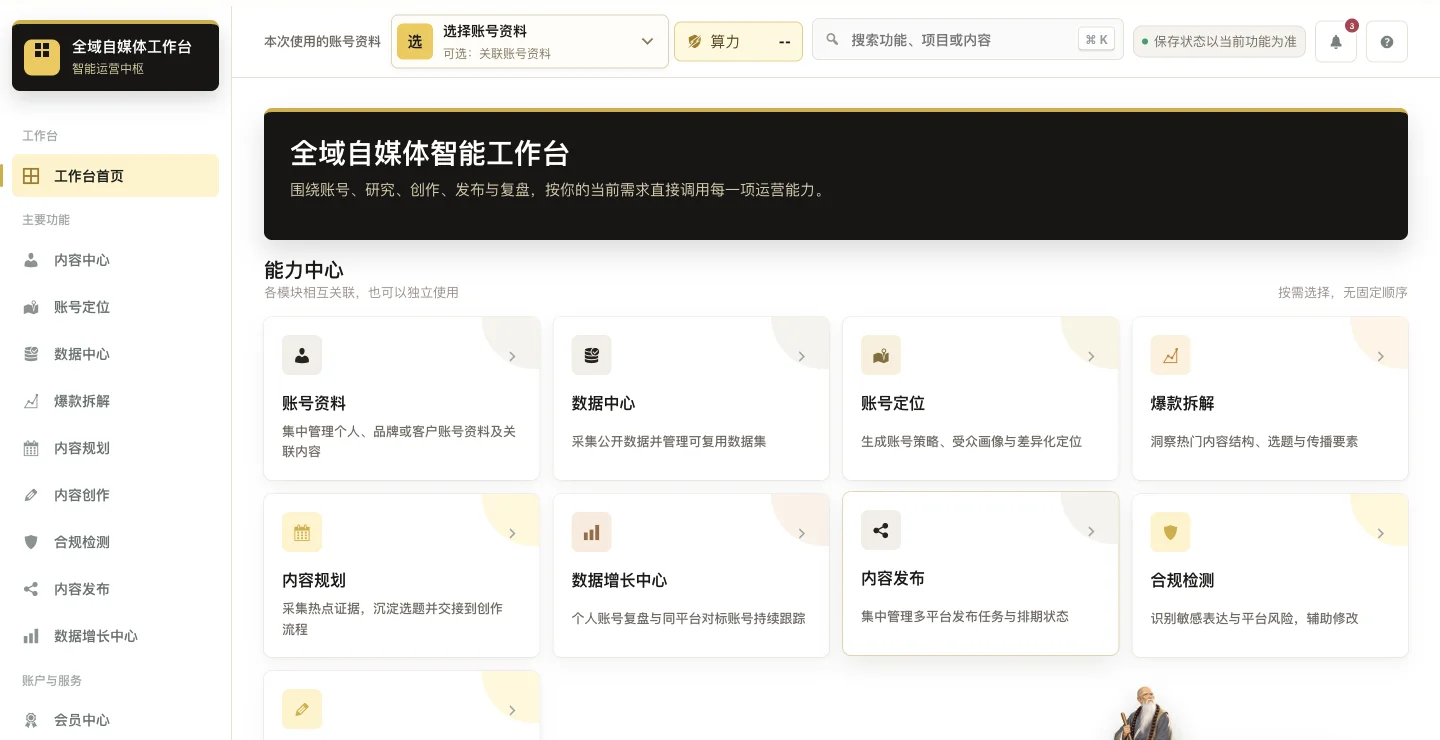Open the 账号定位 card map icon
The width and height of the screenshot is (1440, 740).
click(881, 355)
